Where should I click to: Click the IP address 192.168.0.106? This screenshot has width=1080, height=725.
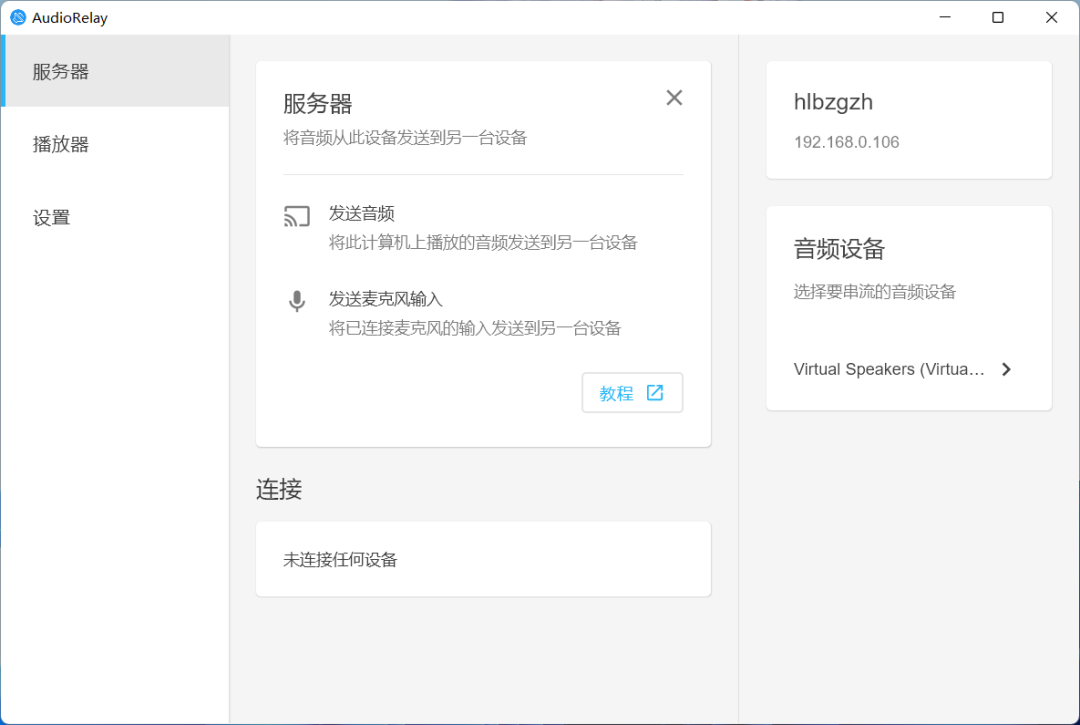pos(847,142)
